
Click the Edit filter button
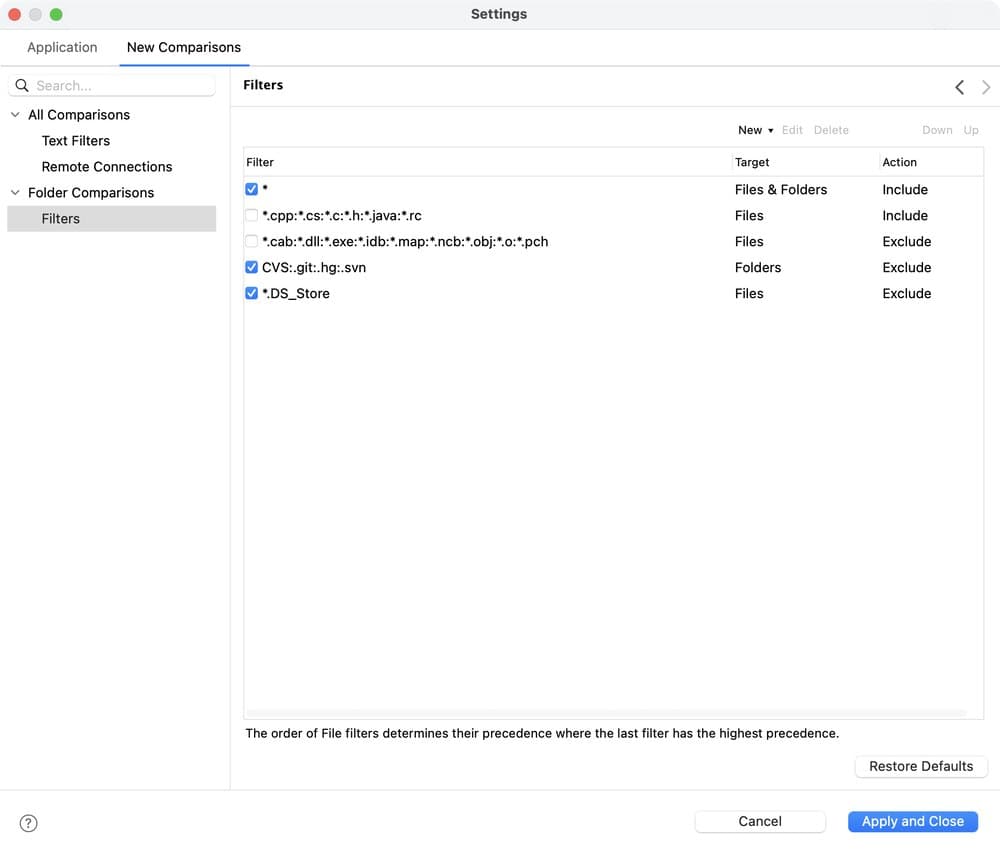coord(792,130)
